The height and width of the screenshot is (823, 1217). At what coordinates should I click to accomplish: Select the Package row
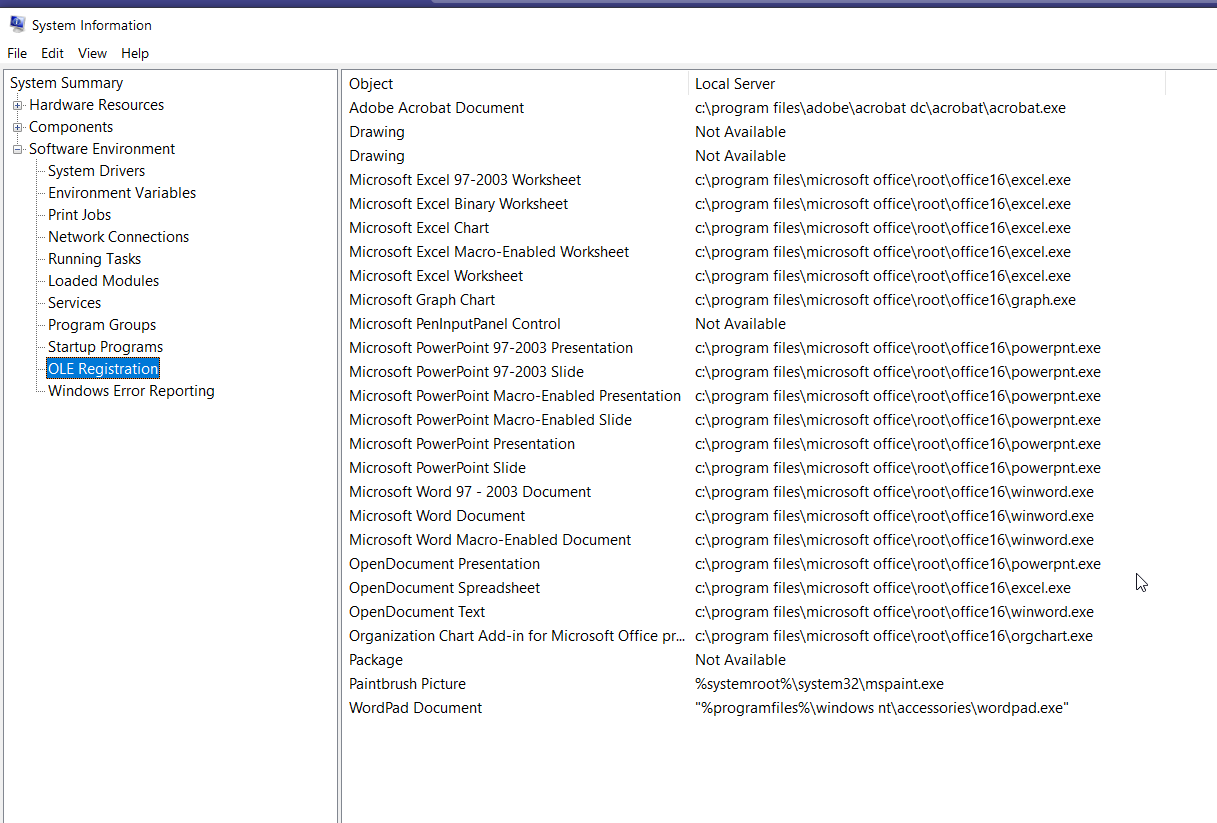pyautogui.click(x=376, y=660)
